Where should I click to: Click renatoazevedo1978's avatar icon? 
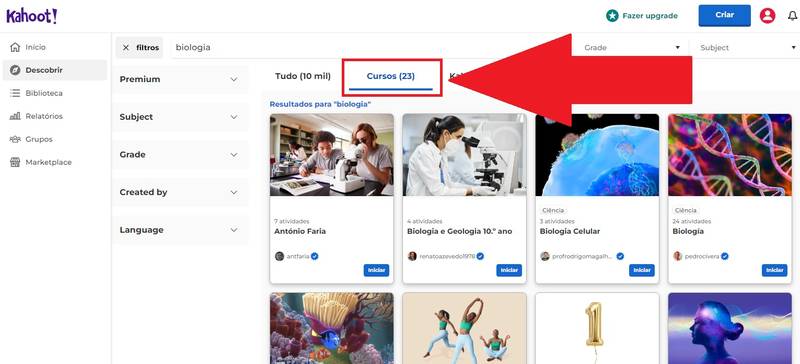click(412, 256)
